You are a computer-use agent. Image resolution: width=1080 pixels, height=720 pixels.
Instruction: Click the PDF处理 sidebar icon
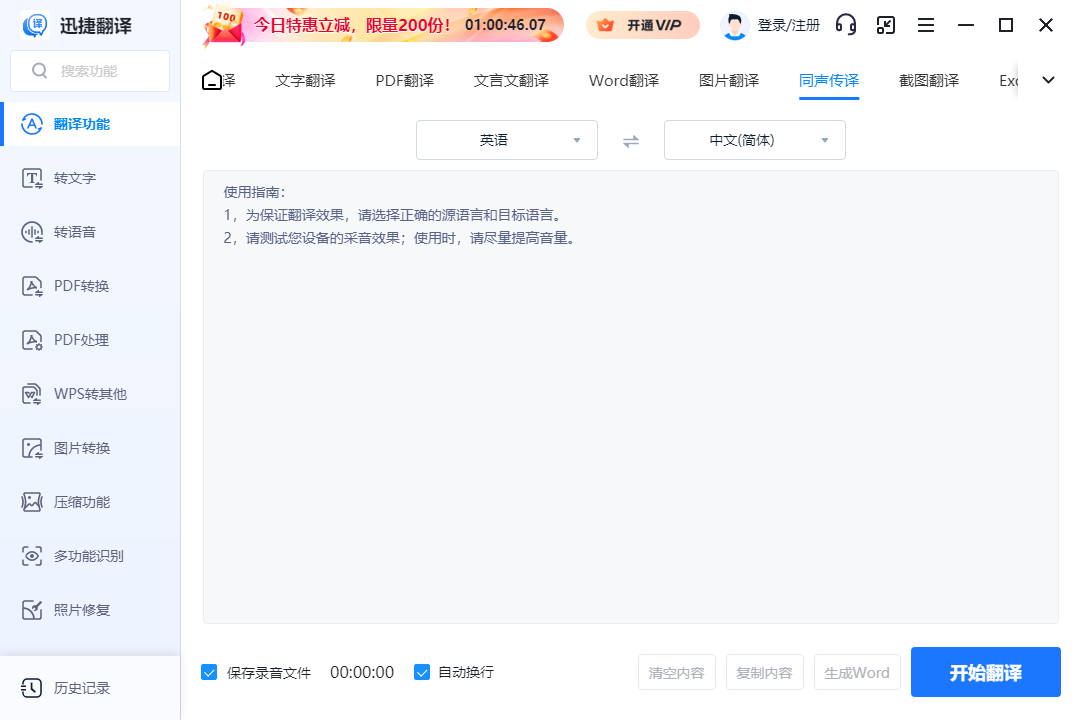point(32,340)
